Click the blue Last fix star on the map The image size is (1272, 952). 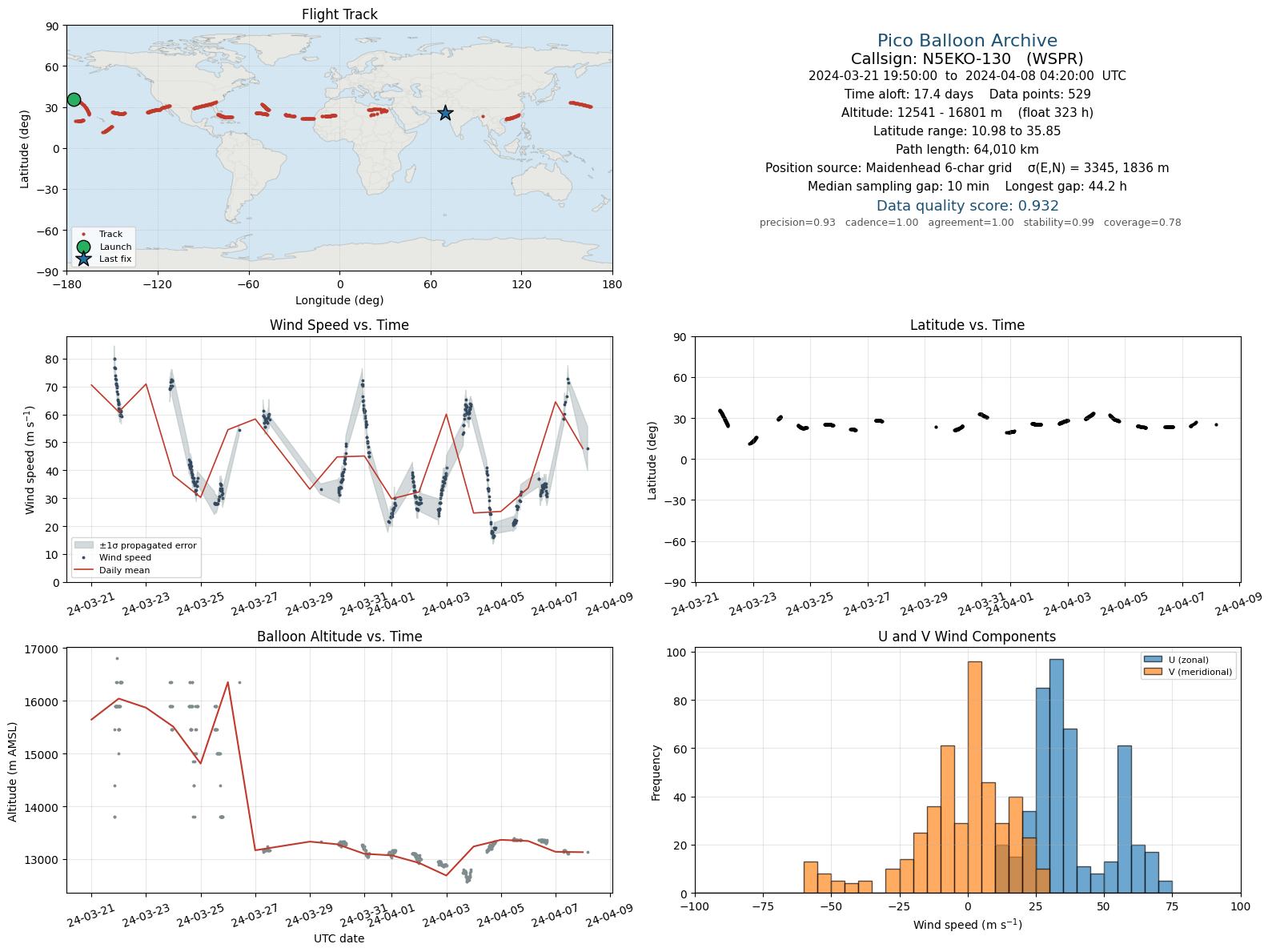(x=445, y=114)
